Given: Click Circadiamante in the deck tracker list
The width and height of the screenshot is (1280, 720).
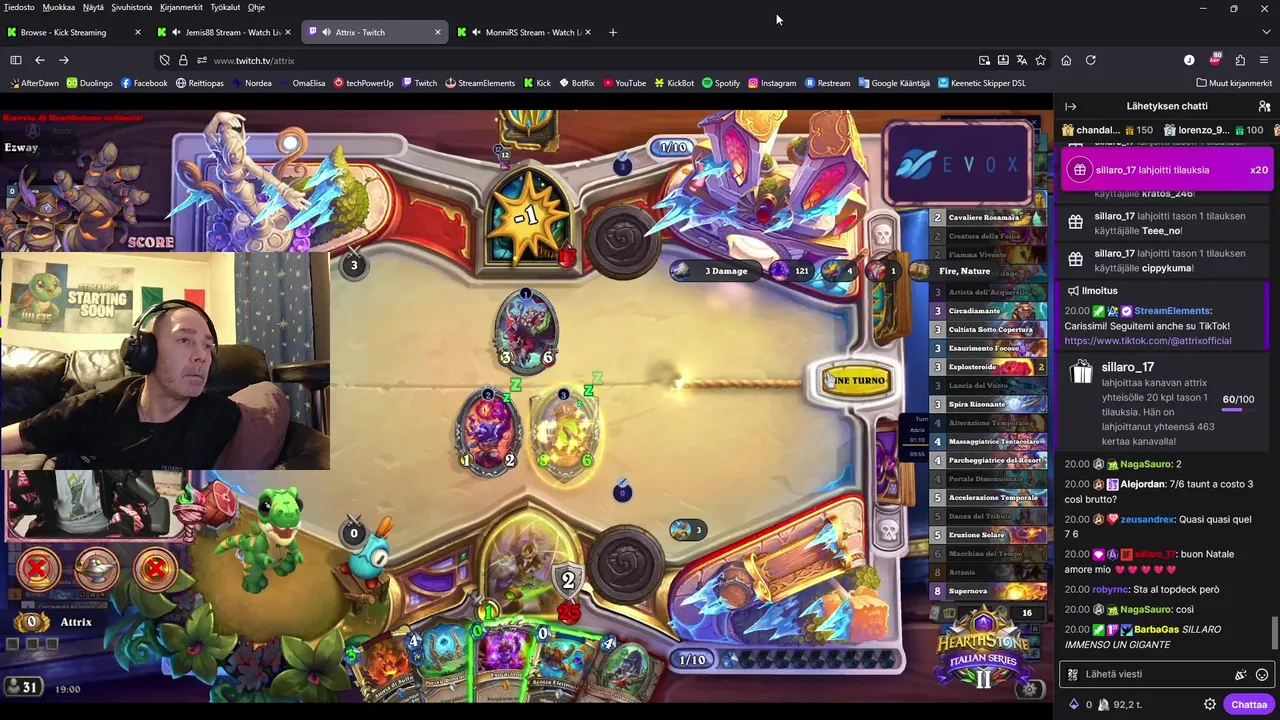Looking at the screenshot, I should 988,311.
